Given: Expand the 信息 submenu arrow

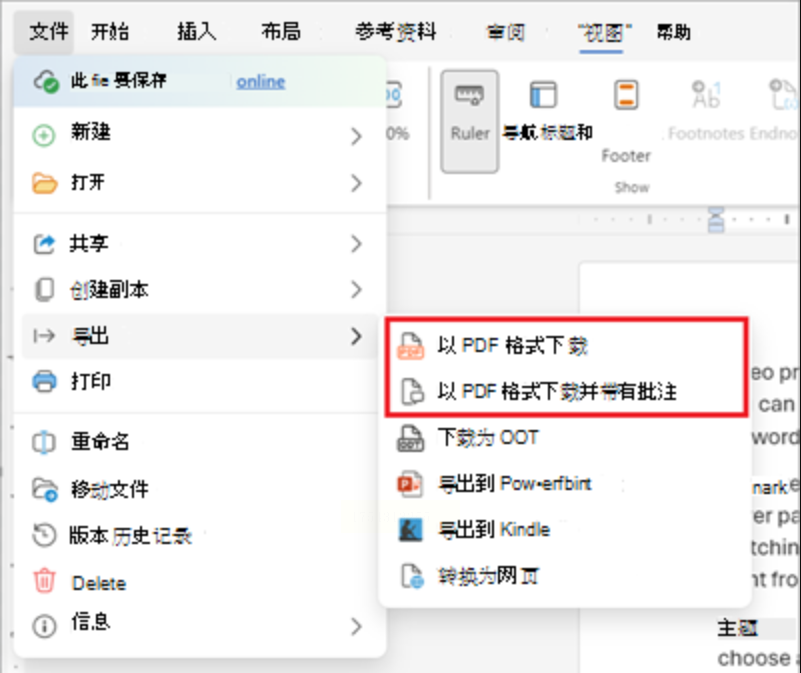Looking at the screenshot, I should pyautogui.click(x=357, y=626).
